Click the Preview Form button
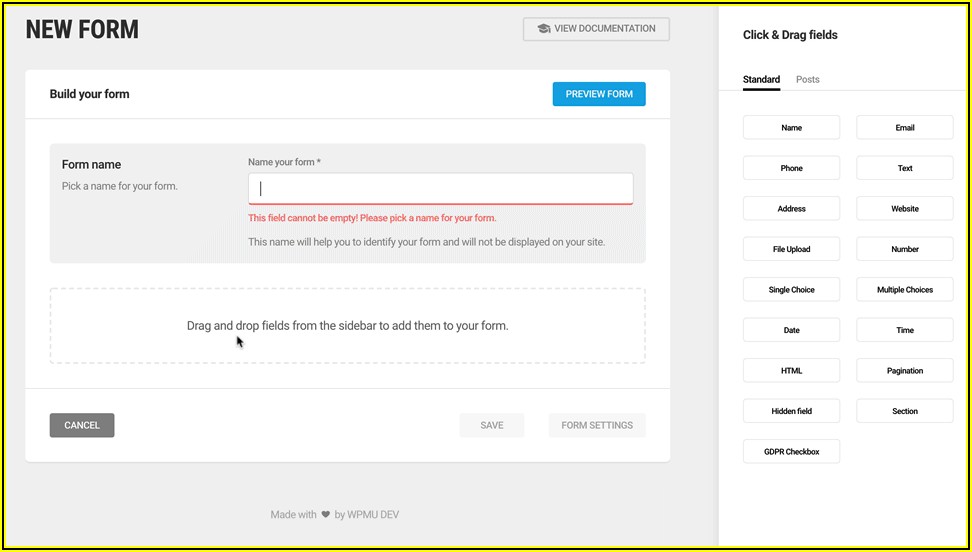 click(599, 94)
